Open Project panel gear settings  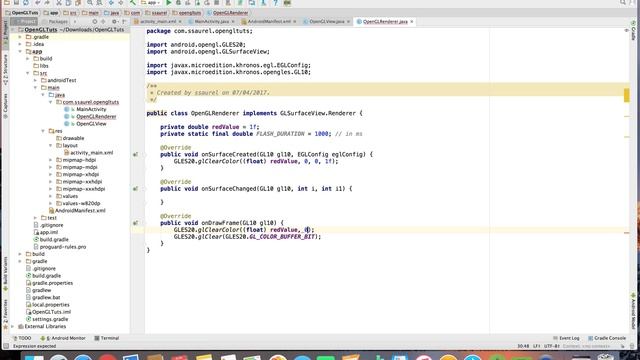click(115, 22)
